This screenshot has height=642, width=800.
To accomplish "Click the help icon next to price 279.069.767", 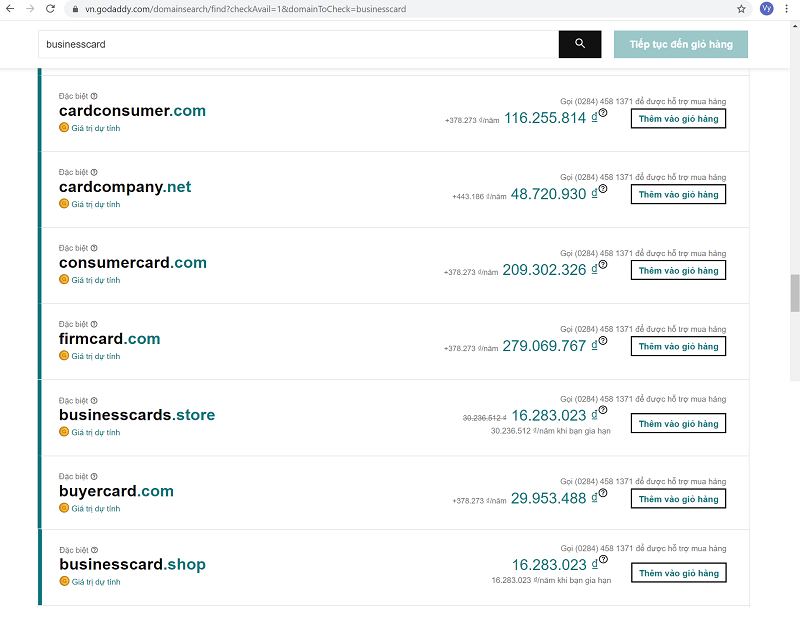I will click(x=603, y=340).
